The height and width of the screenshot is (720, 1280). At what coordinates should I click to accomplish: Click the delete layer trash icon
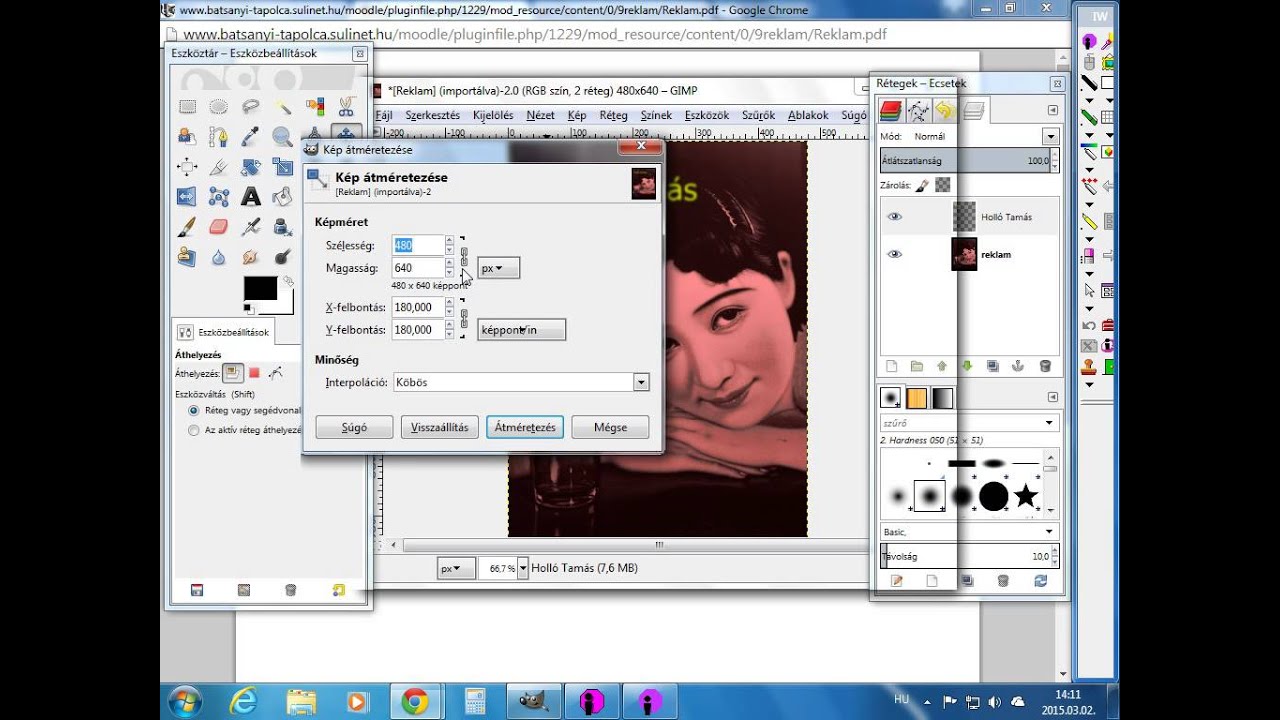[x=1045, y=366]
